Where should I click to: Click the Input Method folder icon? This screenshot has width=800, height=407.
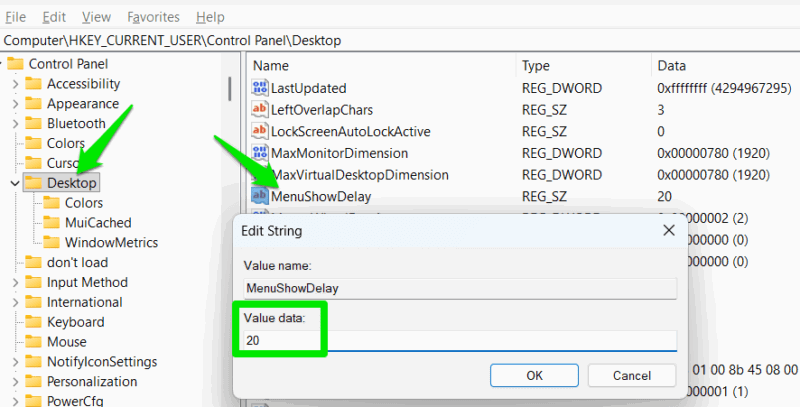point(33,282)
